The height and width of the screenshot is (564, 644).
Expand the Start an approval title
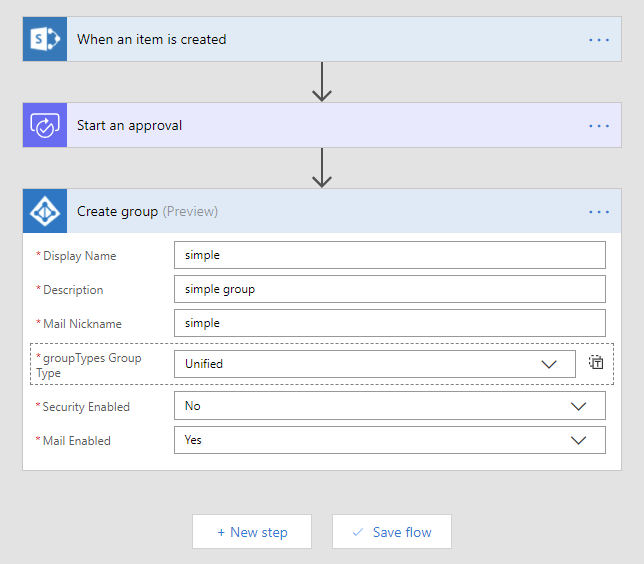130,126
